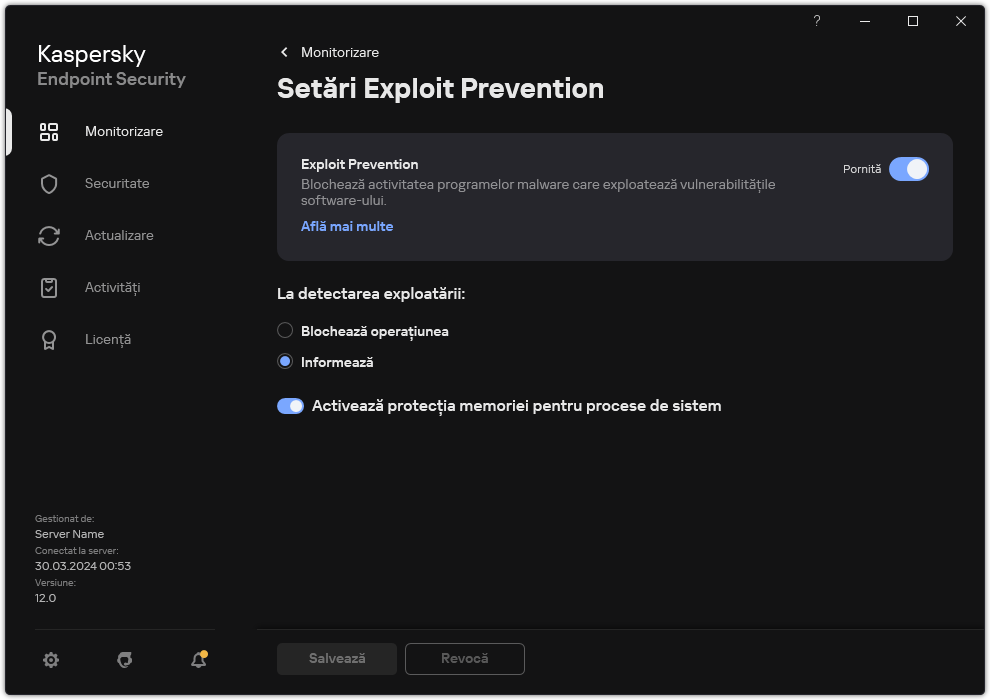
Task: Select the Informează radio button
Action: [285, 362]
